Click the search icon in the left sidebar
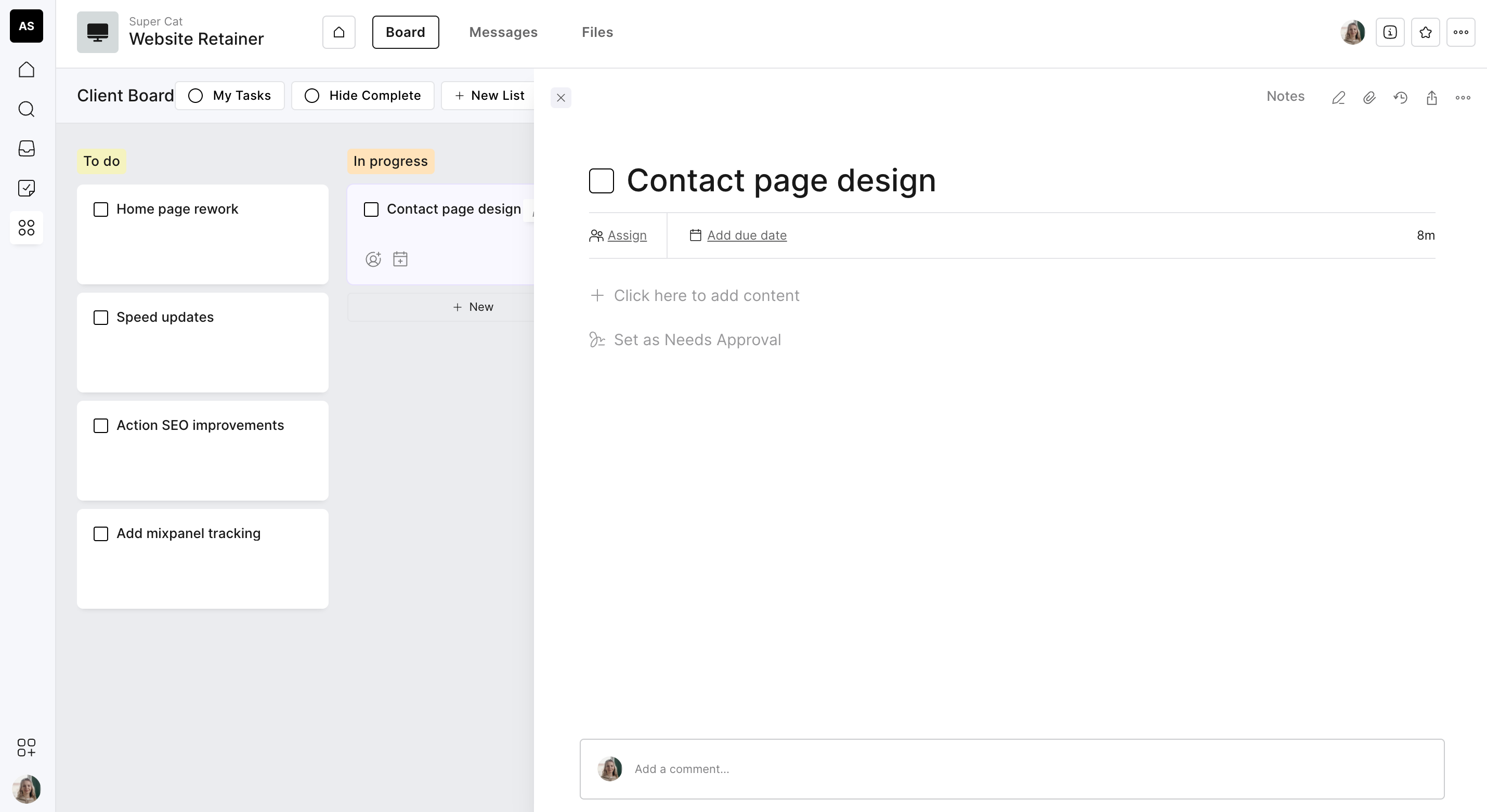The height and width of the screenshot is (812, 1487). pos(27,109)
